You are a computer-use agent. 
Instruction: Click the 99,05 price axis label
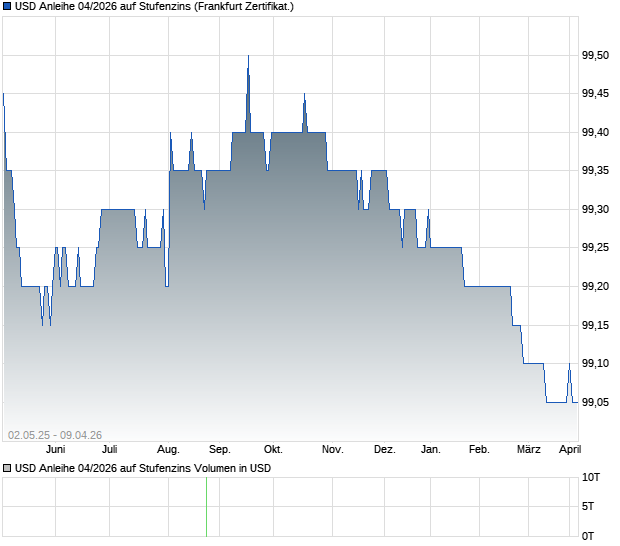tap(595, 402)
